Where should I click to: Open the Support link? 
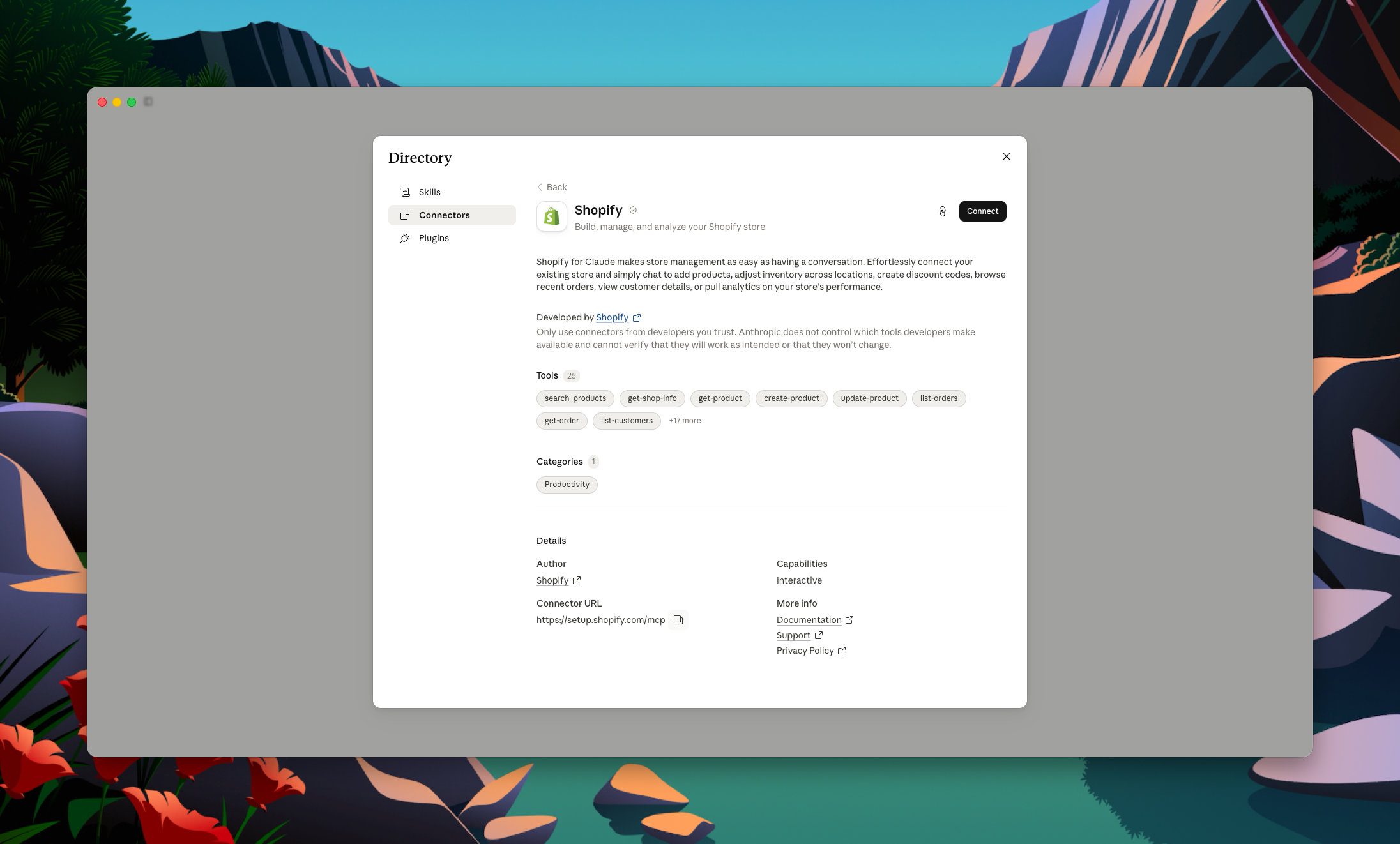[793, 635]
